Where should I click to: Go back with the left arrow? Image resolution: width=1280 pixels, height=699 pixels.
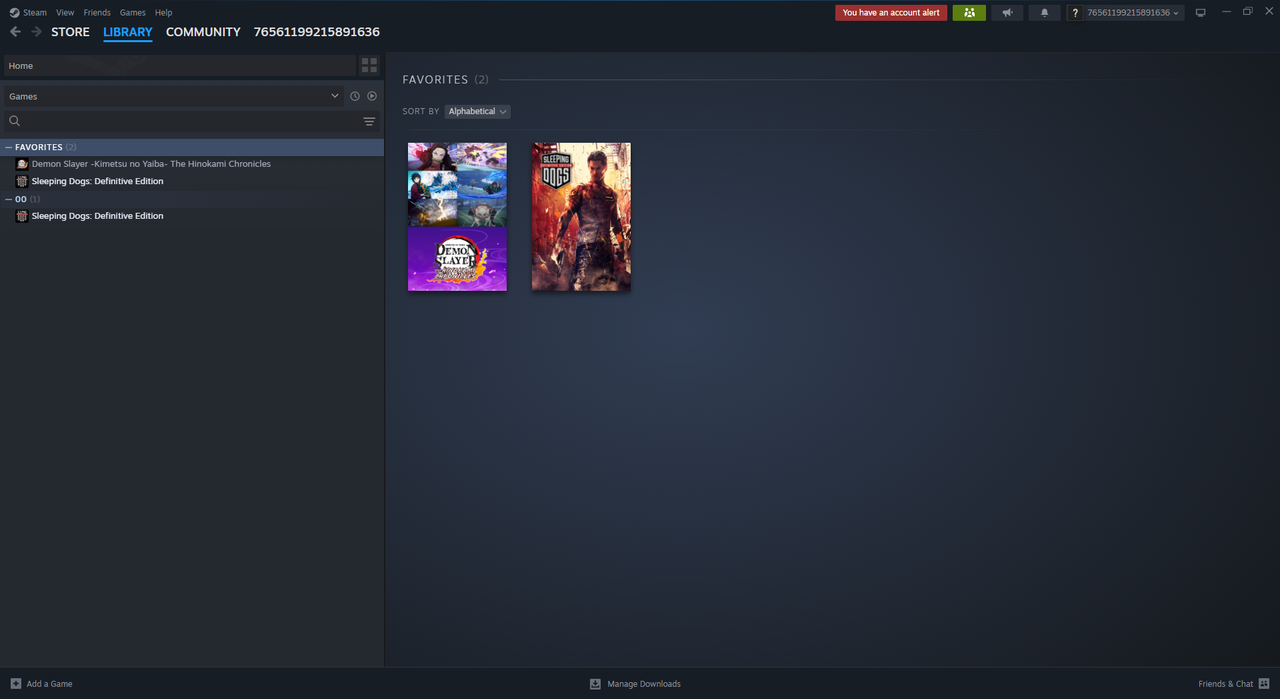pyautogui.click(x=15, y=32)
